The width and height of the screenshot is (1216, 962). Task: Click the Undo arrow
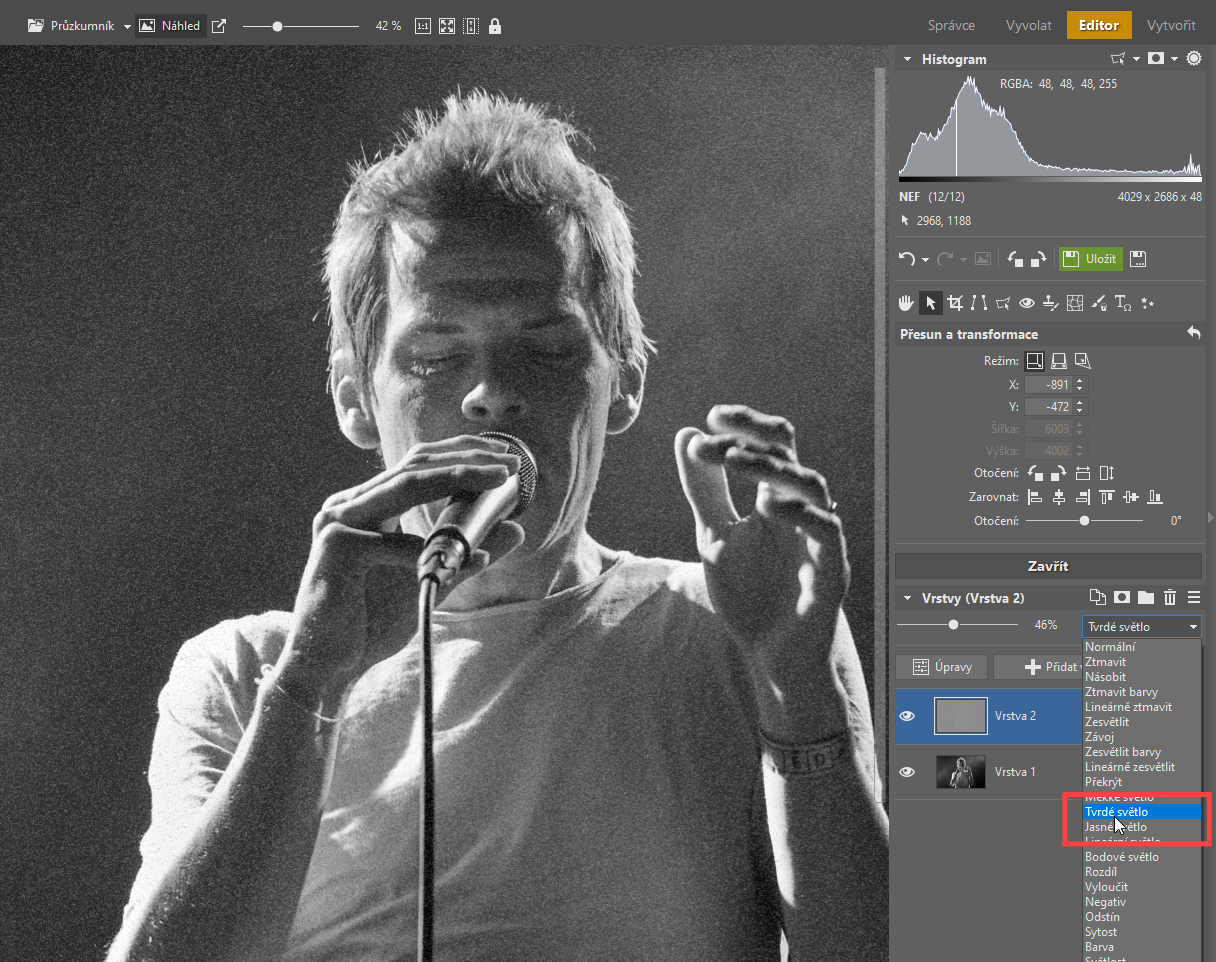tap(907, 259)
